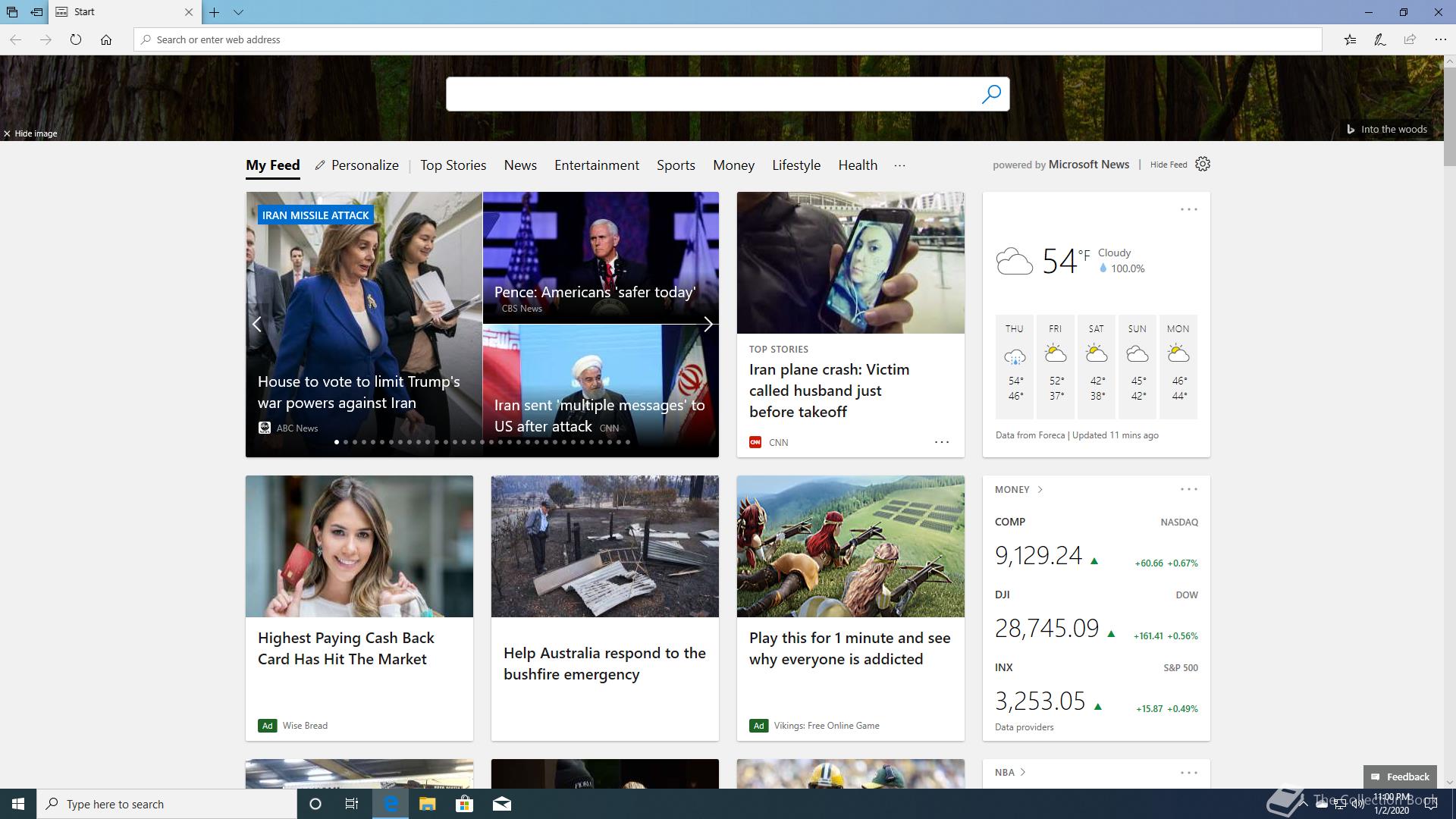Screen dimensions: 1456x819
Task: Open Microsoft Store from taskbar
Action: [464, 804]
